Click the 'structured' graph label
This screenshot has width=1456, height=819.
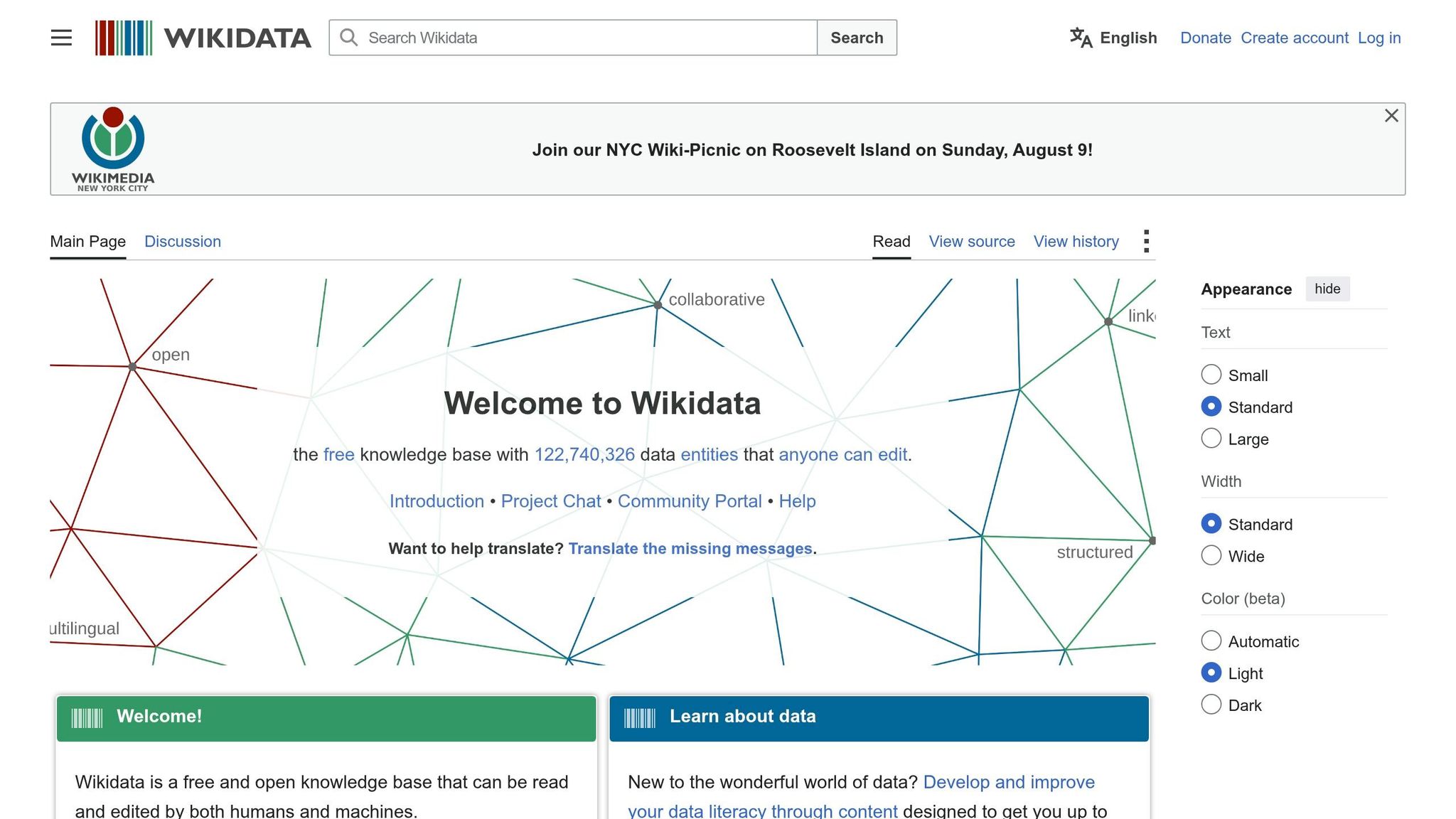click(x=1095, y=552)
